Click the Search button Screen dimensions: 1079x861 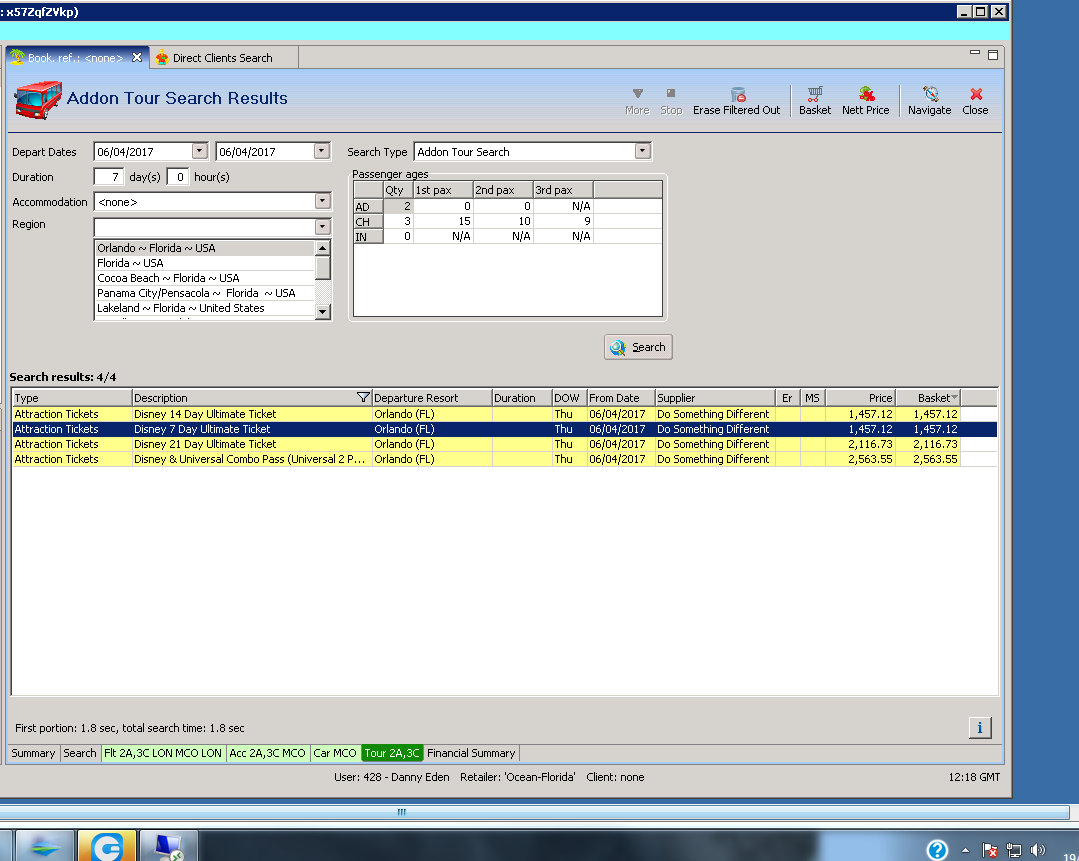[638, 347]
